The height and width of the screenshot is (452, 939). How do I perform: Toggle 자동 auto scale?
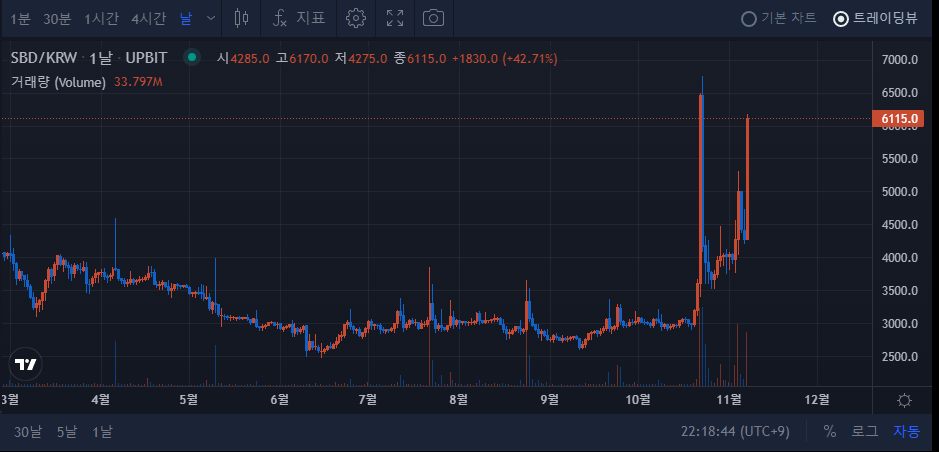point(907,432)
